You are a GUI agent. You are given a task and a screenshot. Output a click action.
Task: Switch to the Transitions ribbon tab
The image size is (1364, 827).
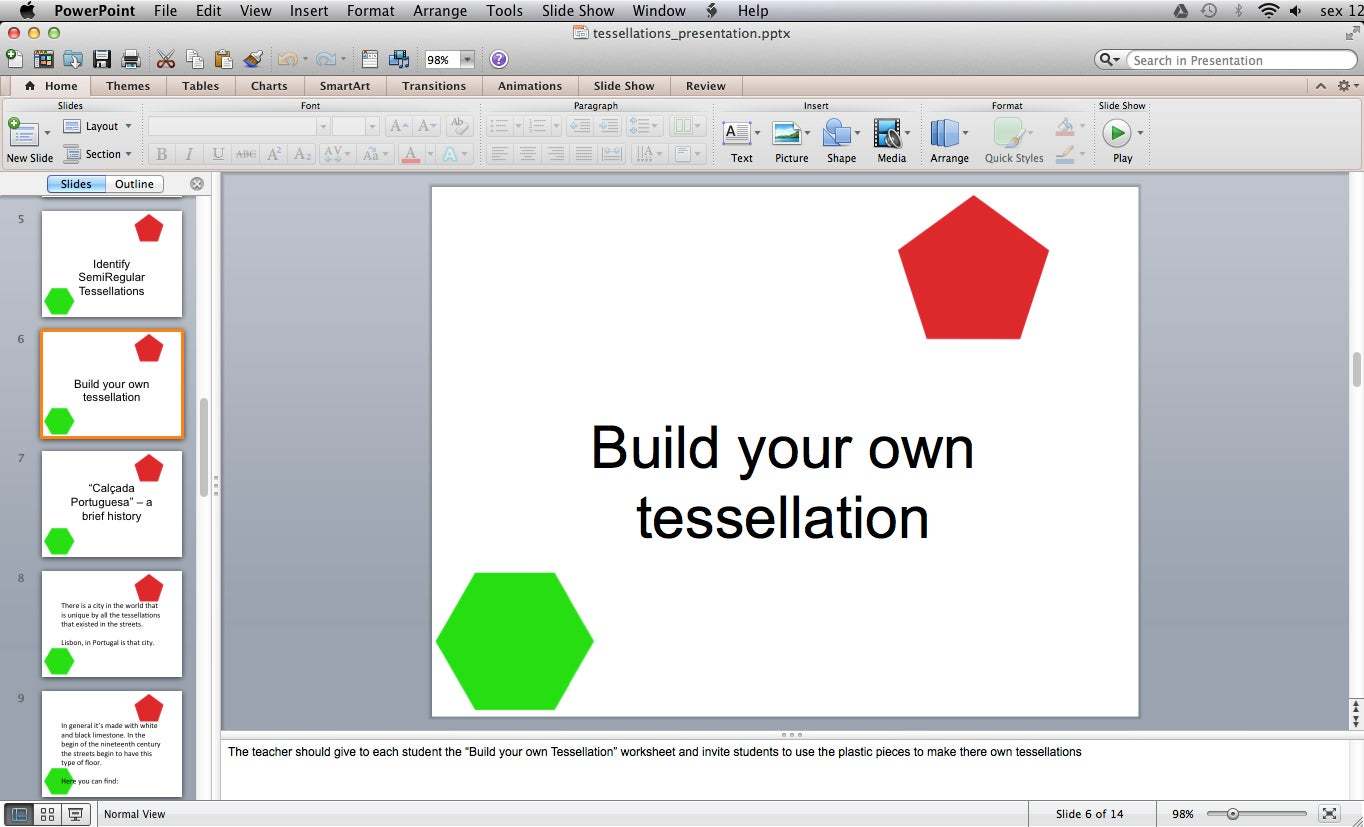(433, 86)
